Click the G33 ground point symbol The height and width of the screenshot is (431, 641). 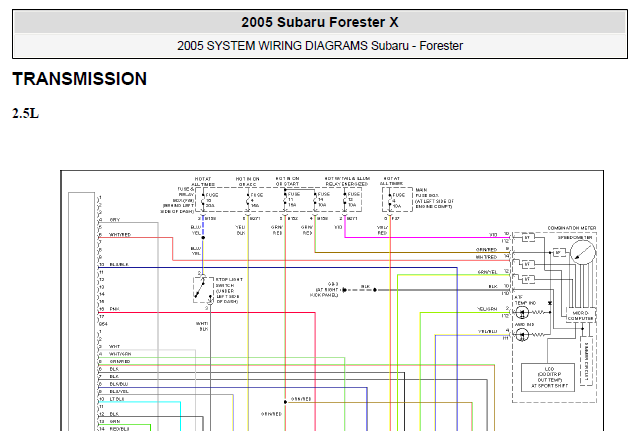pyautogui.click(x=344, y=290)
